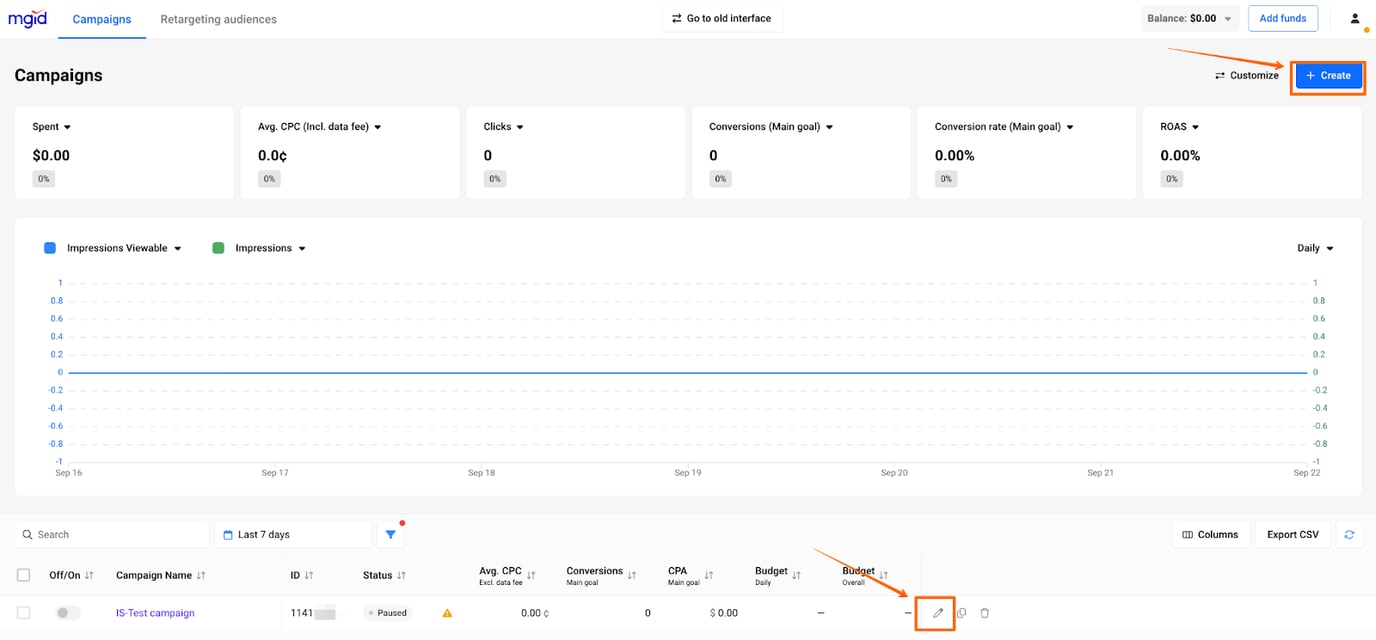Open the IS-Test campaign link
The width and height of the screenshot is (1376, 640).
[x=155, y=612]
